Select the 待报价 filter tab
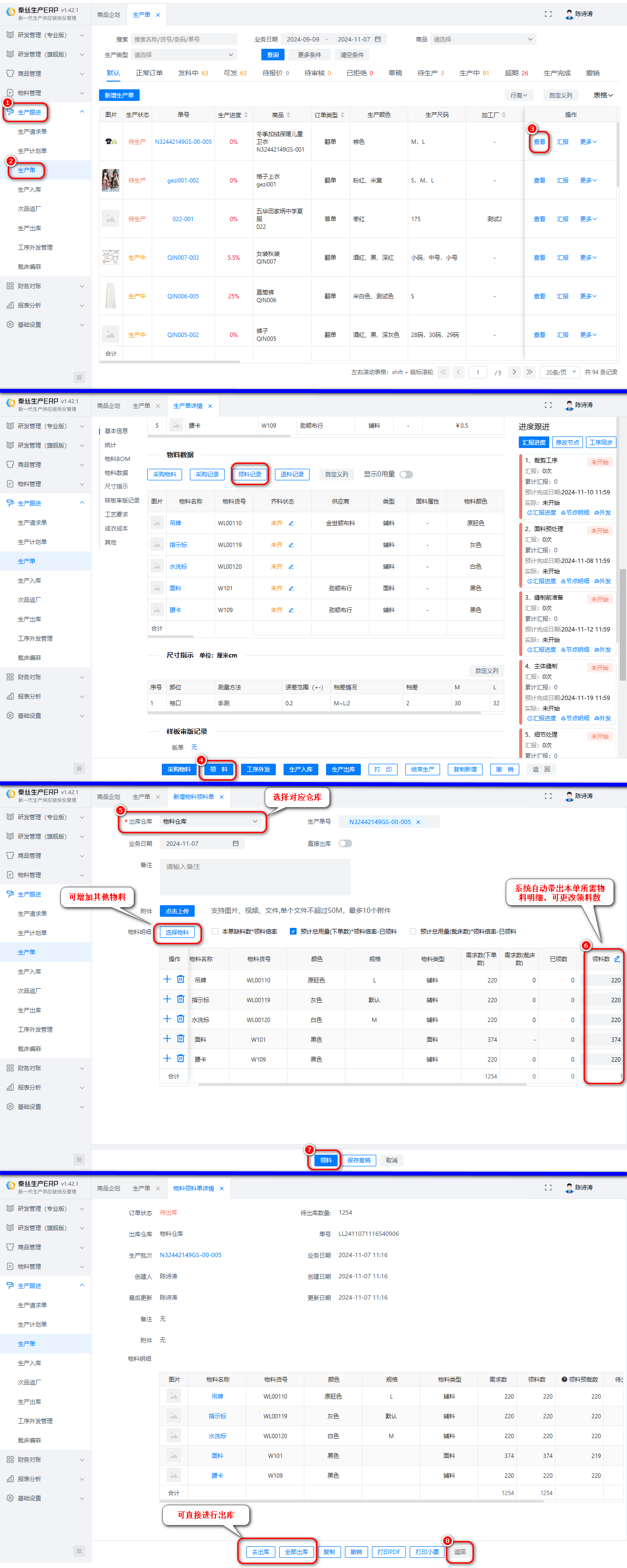 pos(275,73)
